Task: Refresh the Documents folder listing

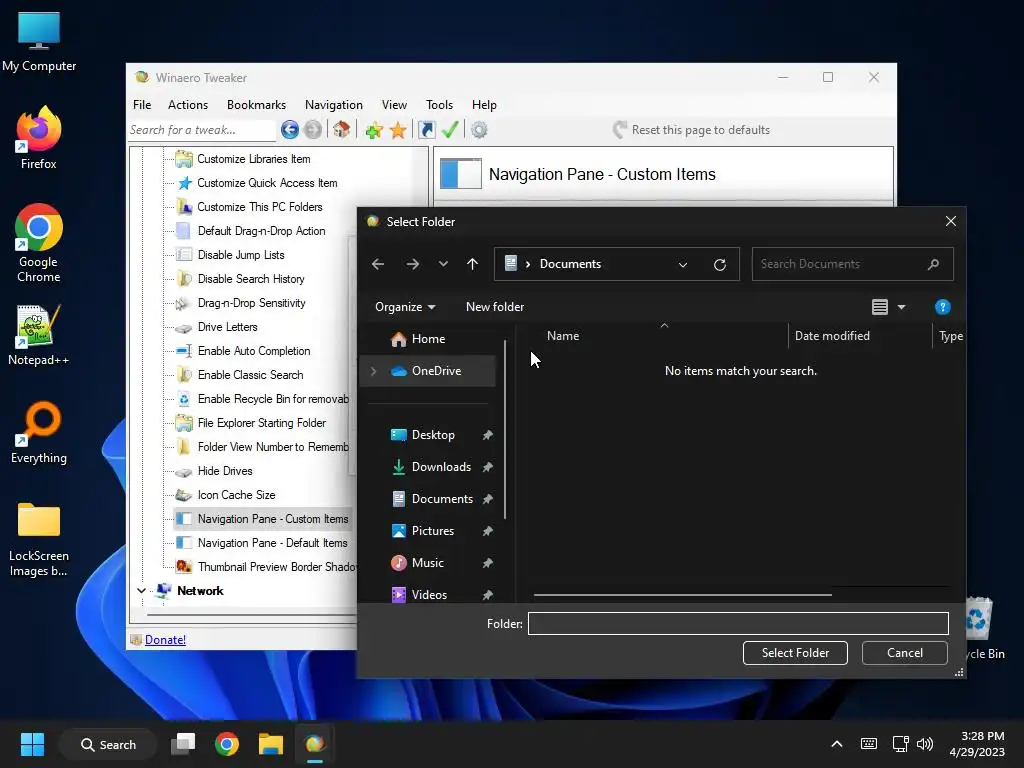Action: (720, 264)
